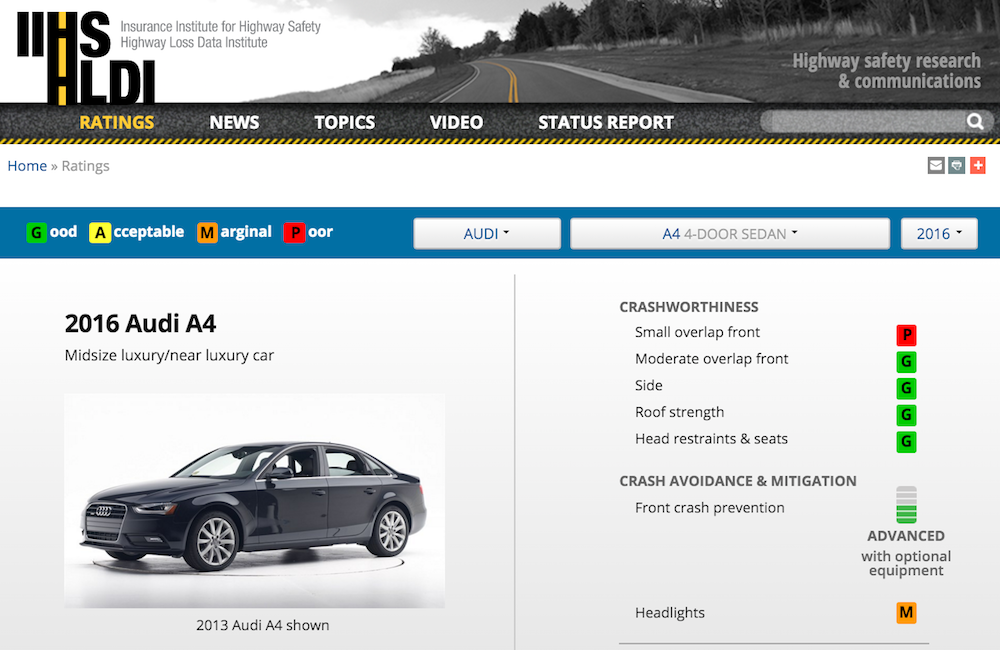The width and height of the screenshot is (1000, 650).
Task: Click the IIHS HLDI logo
Action: [x=86, y=57]
